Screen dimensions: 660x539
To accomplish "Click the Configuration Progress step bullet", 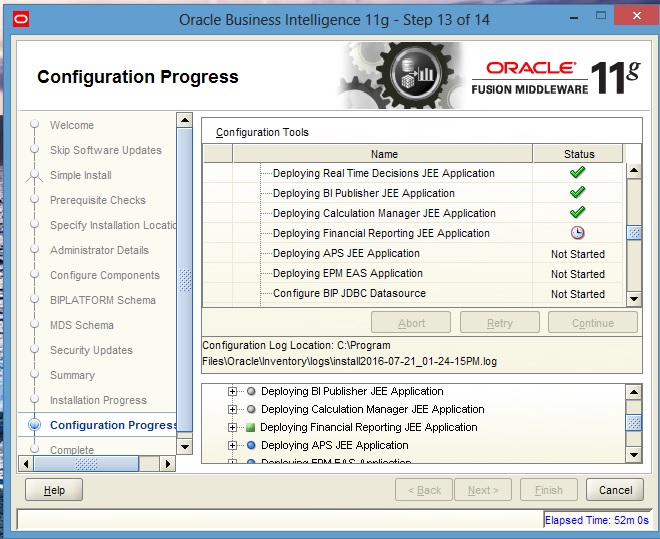I will click(35, 425).
